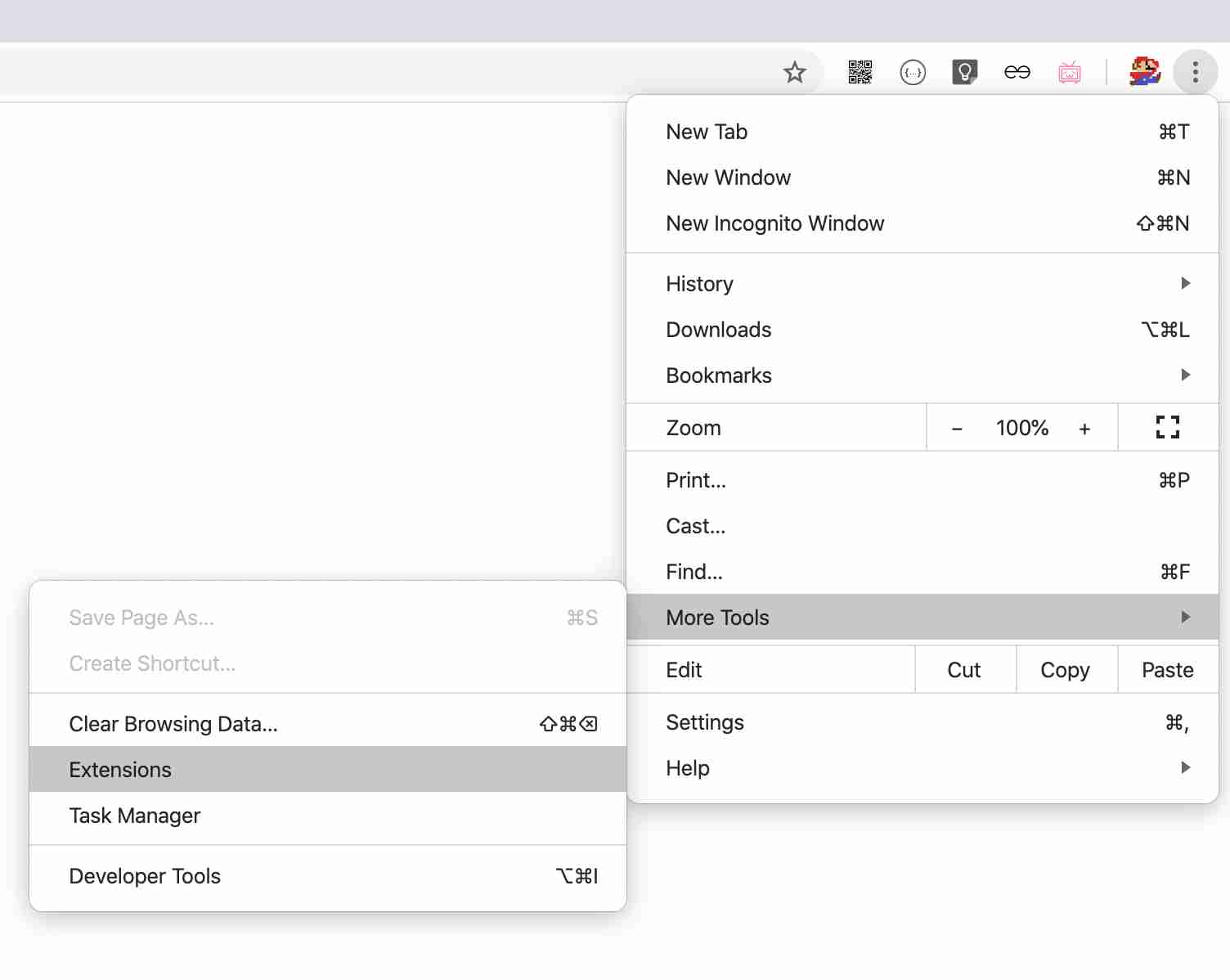1230x980 pixels.
Task: Open Chrome Settings
Action: [x=922, y=722]
